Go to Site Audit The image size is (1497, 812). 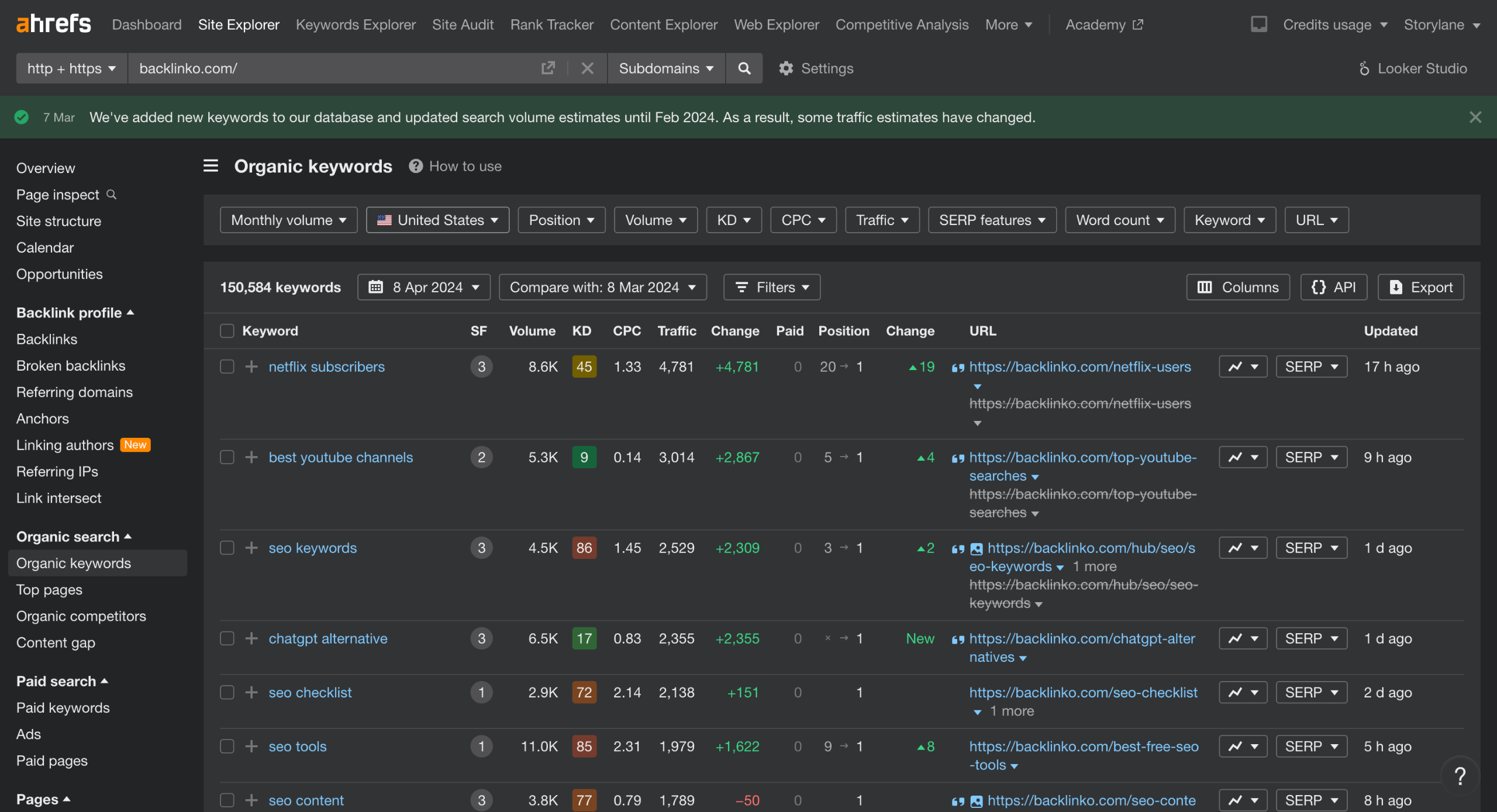point(463,25)
